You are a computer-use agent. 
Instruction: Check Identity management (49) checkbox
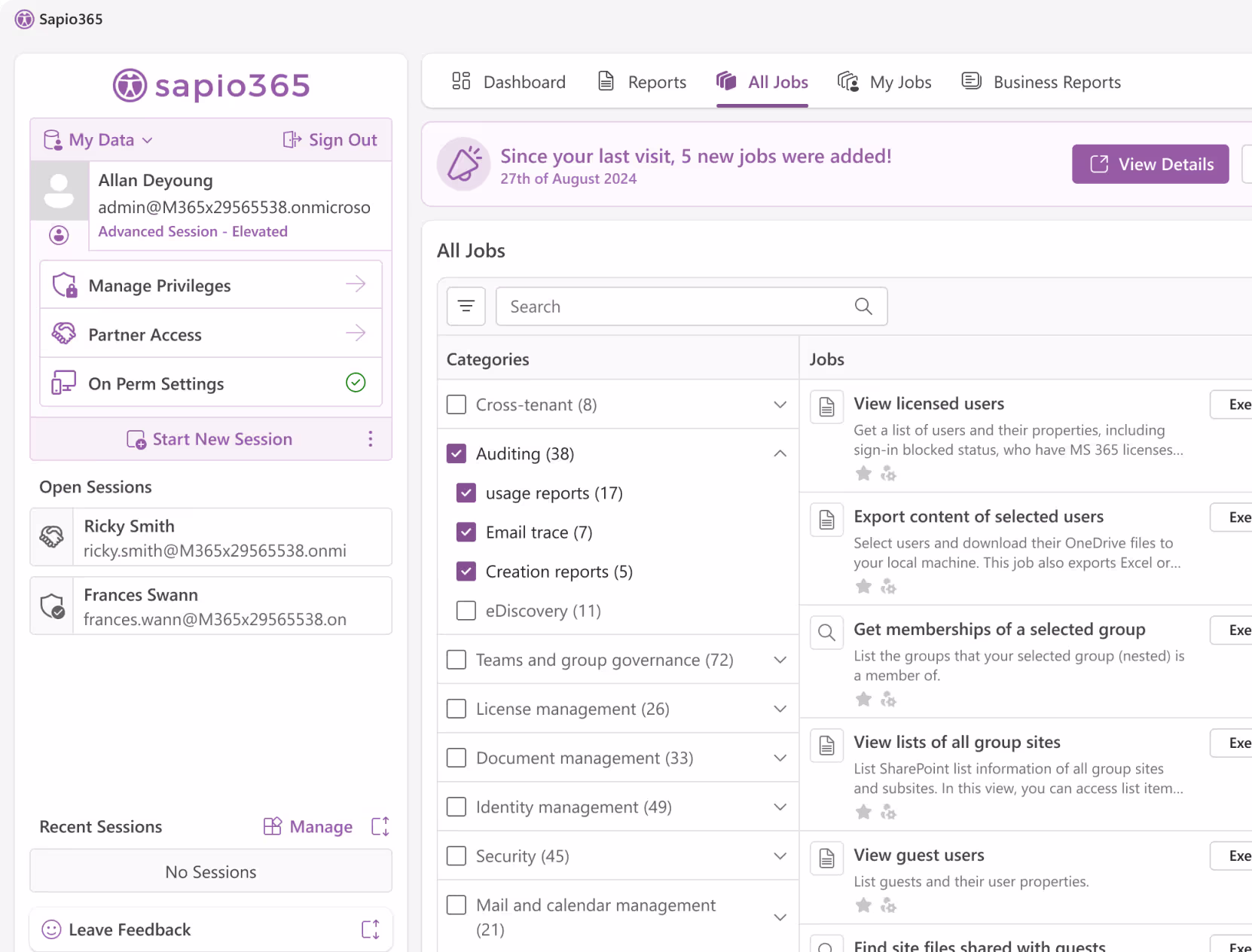[457, 807]
